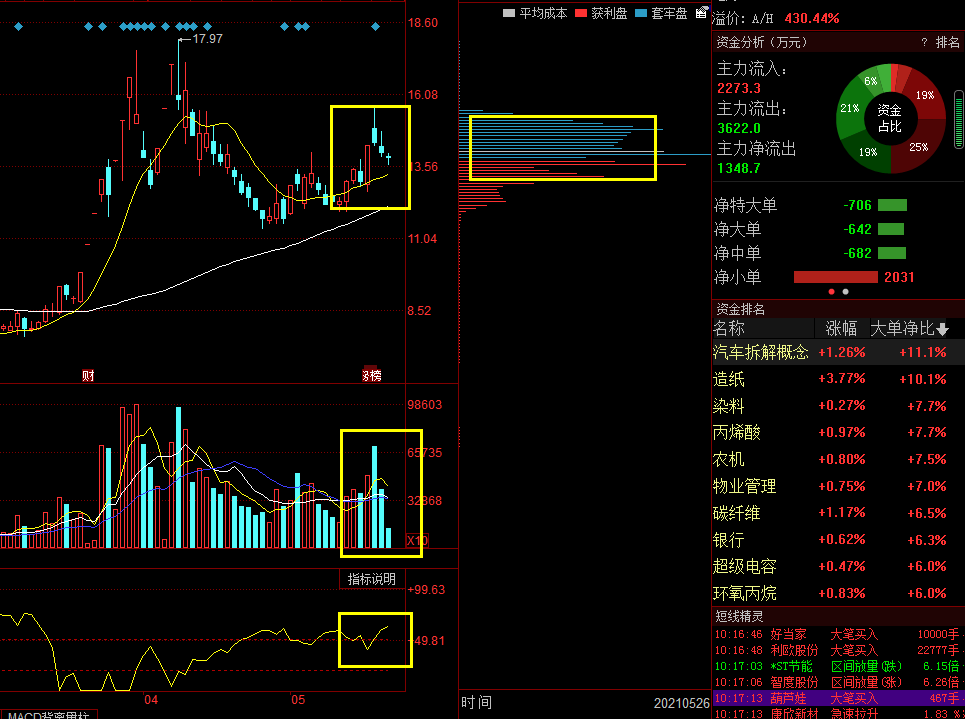Open chip distribution settings icon

click(701, 12)
